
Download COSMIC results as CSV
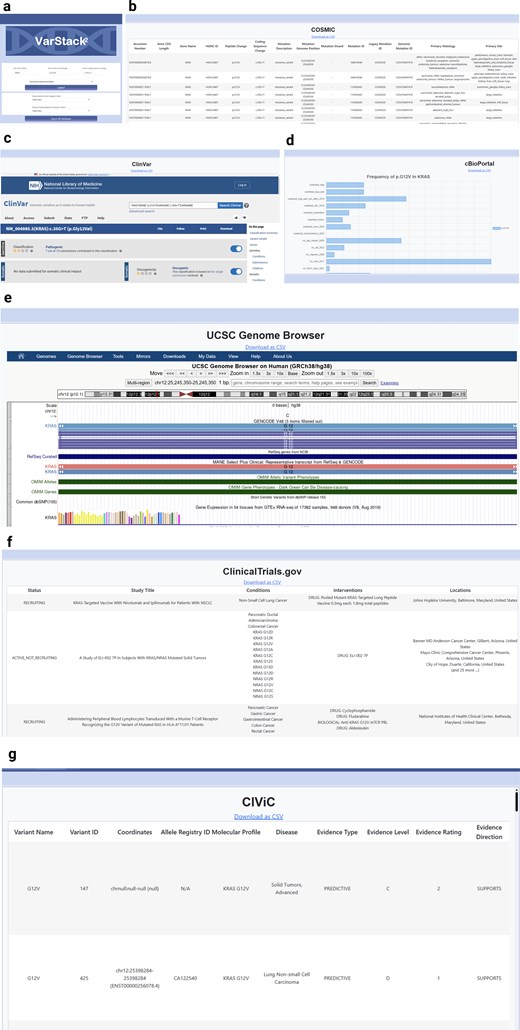[322, 37]
